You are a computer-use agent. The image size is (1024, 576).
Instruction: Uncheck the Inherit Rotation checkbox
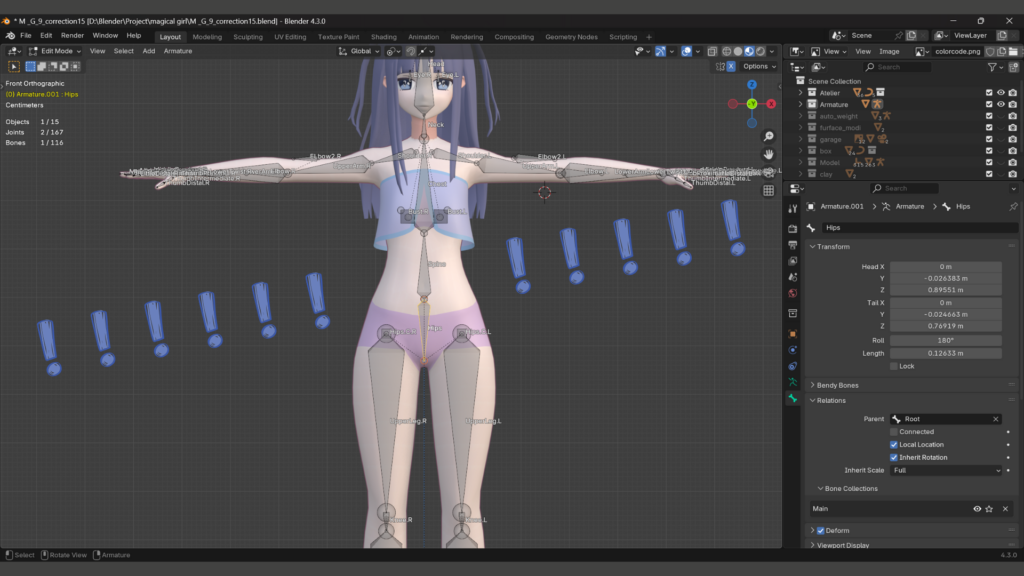point(894,457)
